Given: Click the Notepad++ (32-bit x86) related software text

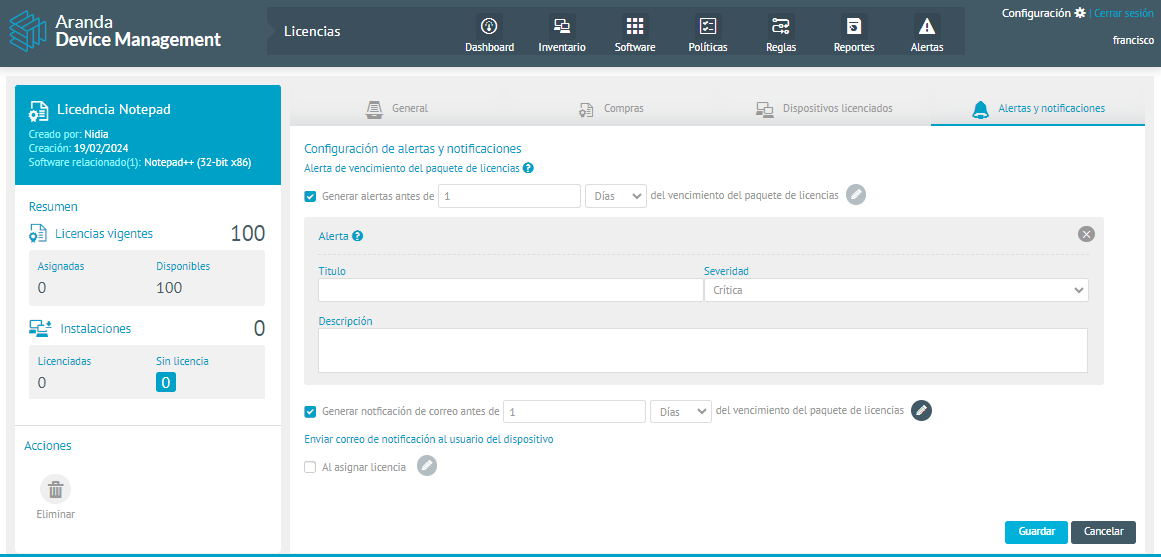Looking at the screenshot, I should click(x=198, y=161).
